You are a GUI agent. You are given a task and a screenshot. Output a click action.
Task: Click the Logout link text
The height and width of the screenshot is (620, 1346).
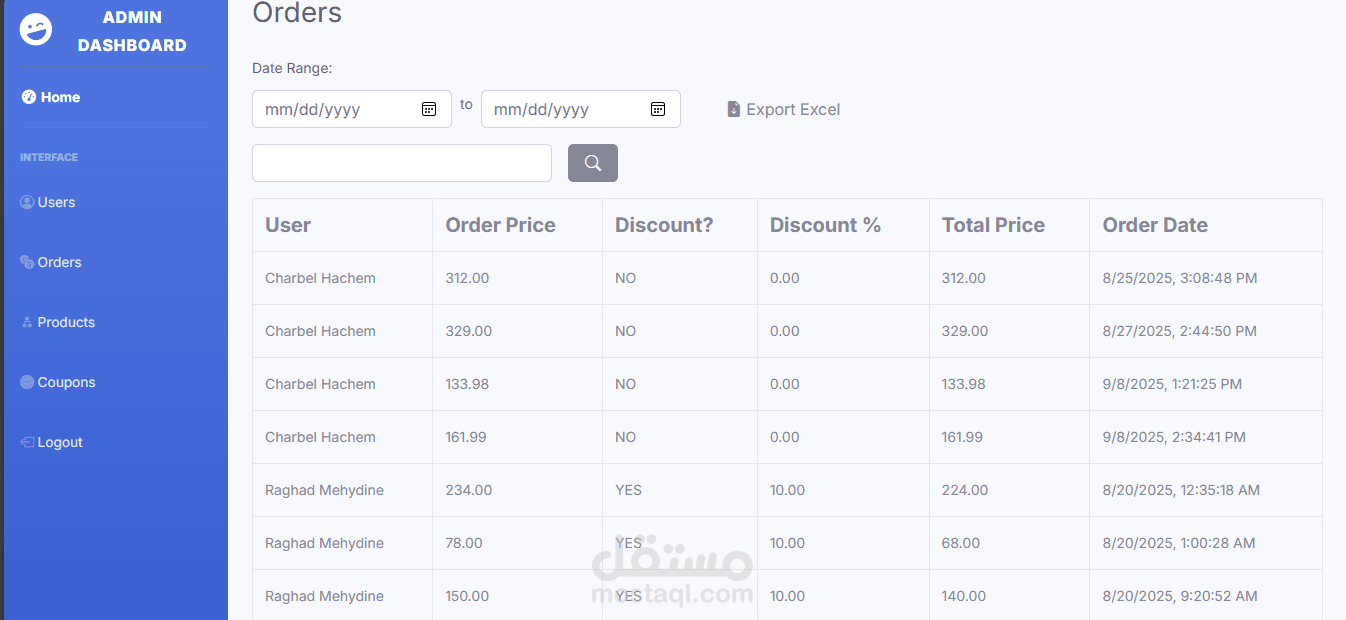coord(60,442)
